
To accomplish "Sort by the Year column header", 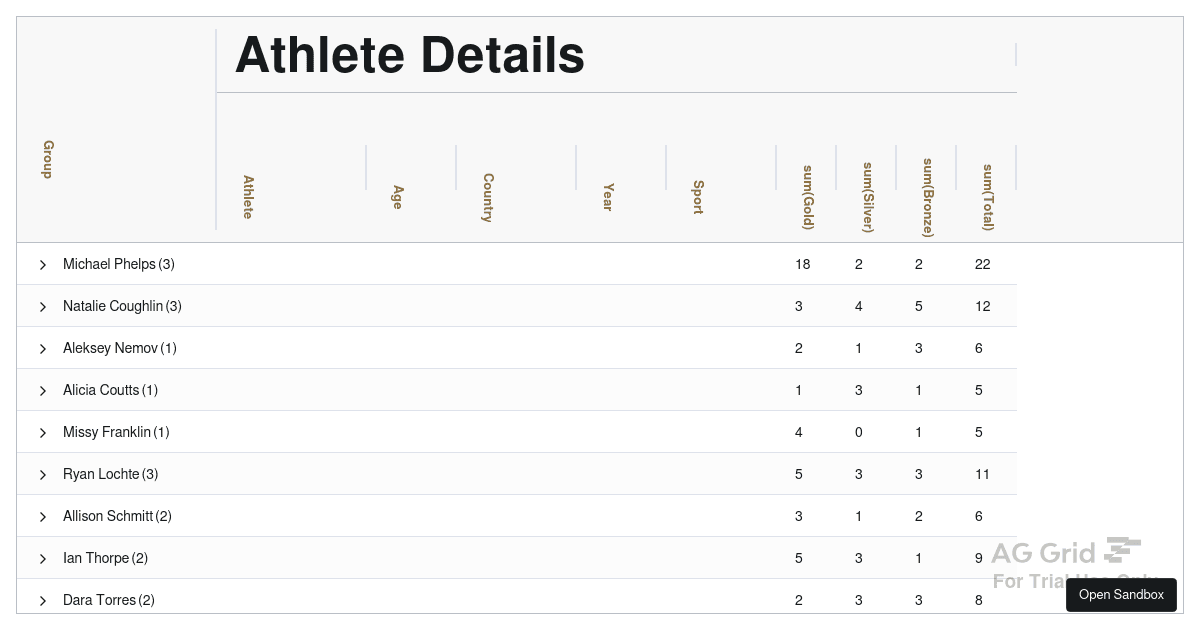I will coord(608,197).
